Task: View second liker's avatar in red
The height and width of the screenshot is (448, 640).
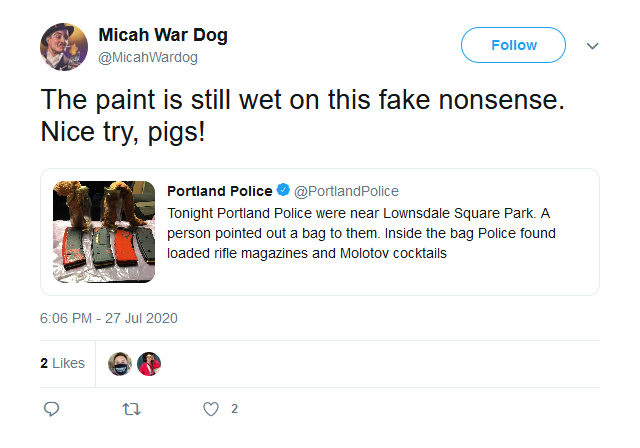Action: point(149,364)
